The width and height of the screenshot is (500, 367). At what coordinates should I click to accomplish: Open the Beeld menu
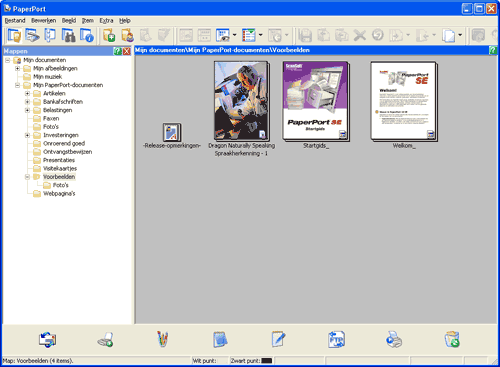[69, 21]
